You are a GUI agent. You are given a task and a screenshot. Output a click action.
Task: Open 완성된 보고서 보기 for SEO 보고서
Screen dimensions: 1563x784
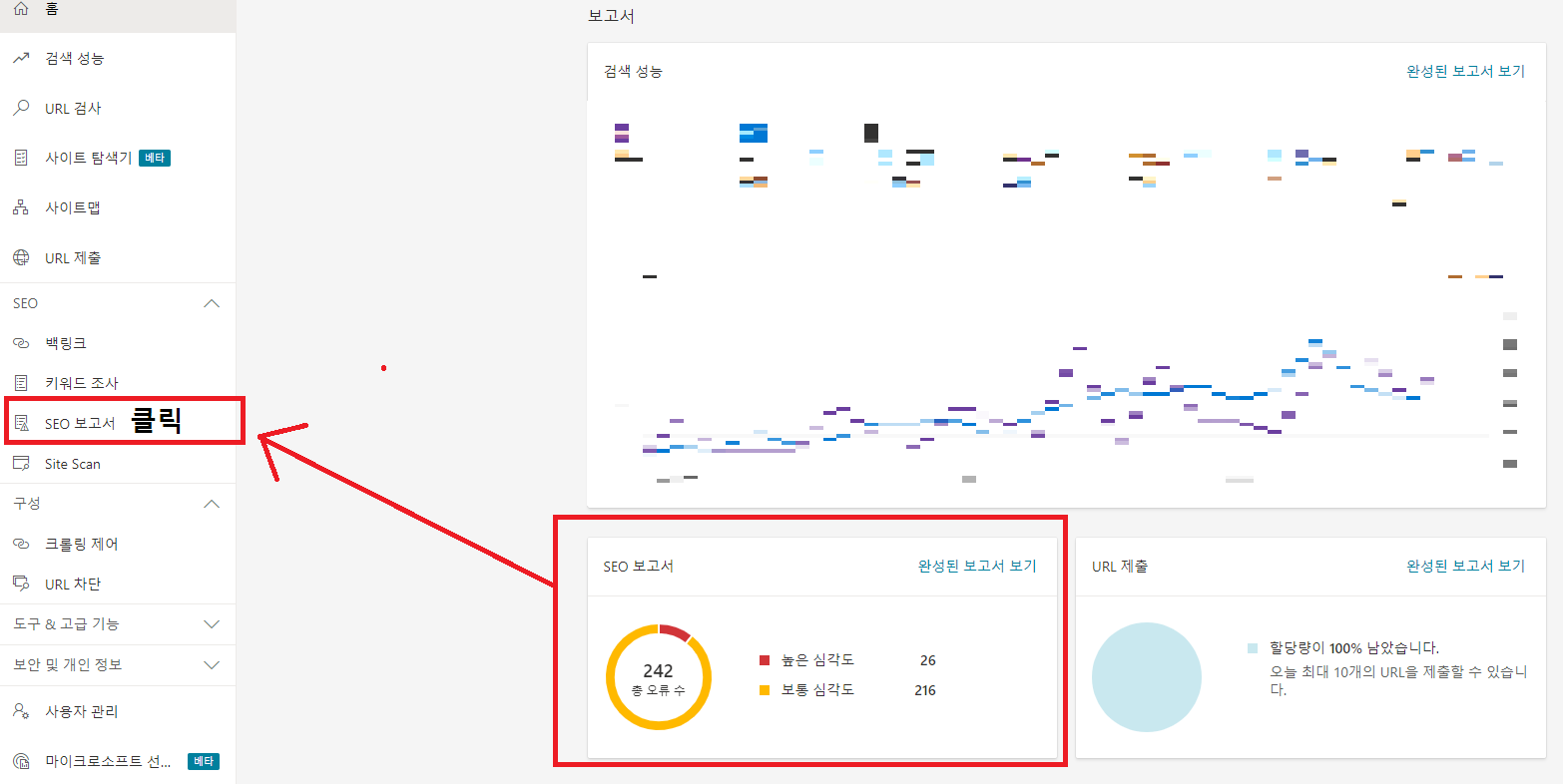(x=977, y=567)
